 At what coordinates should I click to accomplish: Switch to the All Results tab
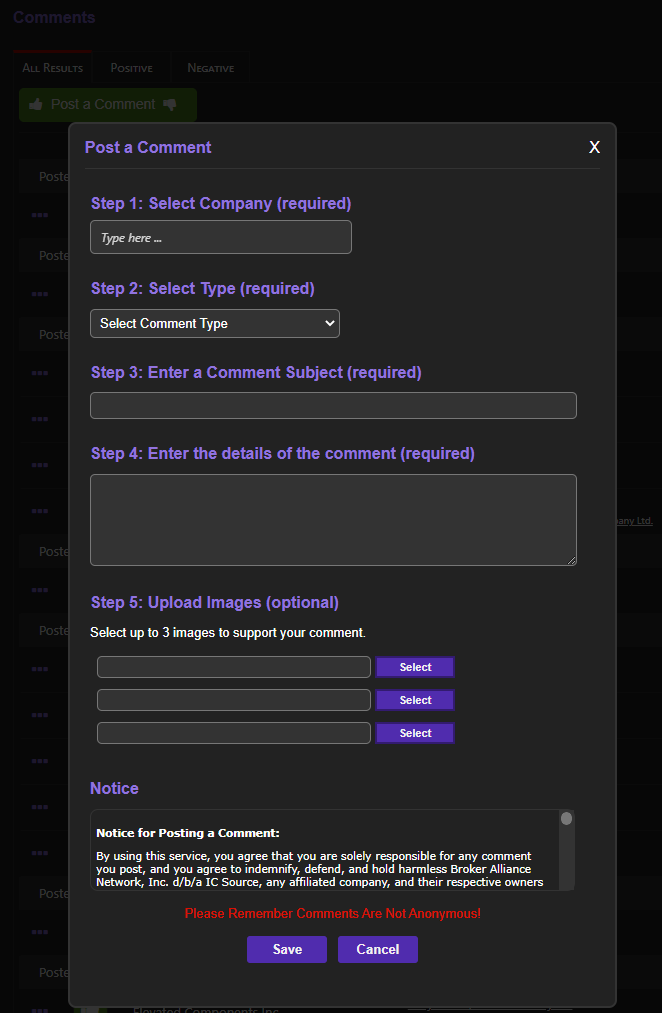[x=53, y=68]
